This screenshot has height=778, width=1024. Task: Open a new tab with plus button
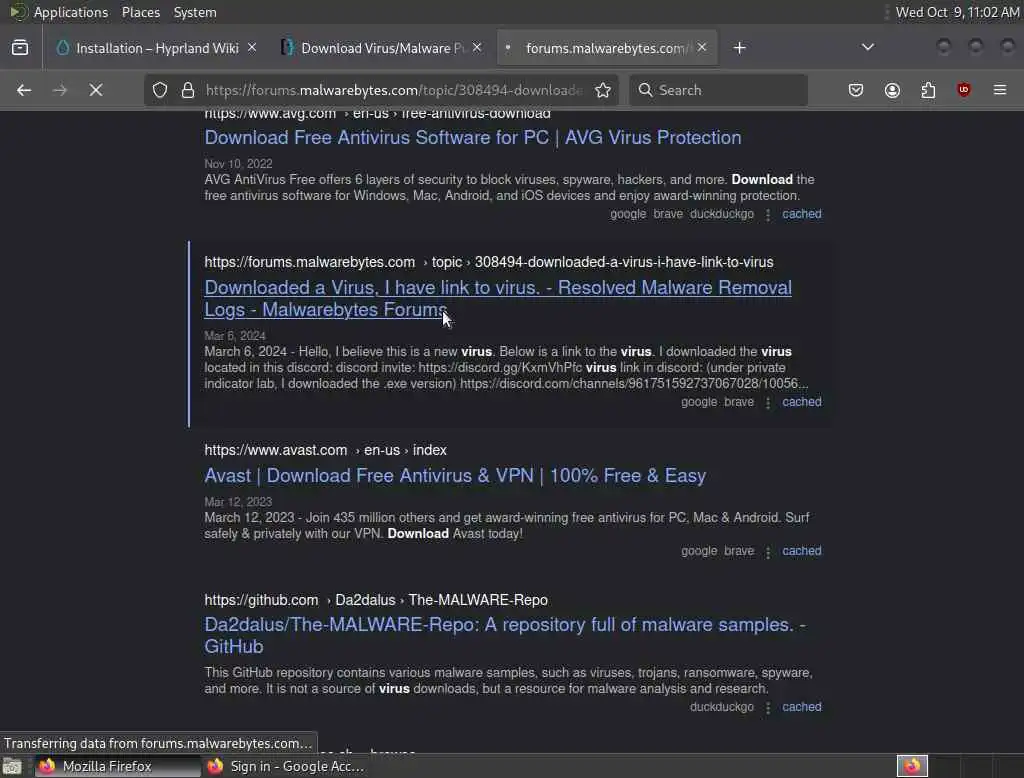tap(739, 48)
